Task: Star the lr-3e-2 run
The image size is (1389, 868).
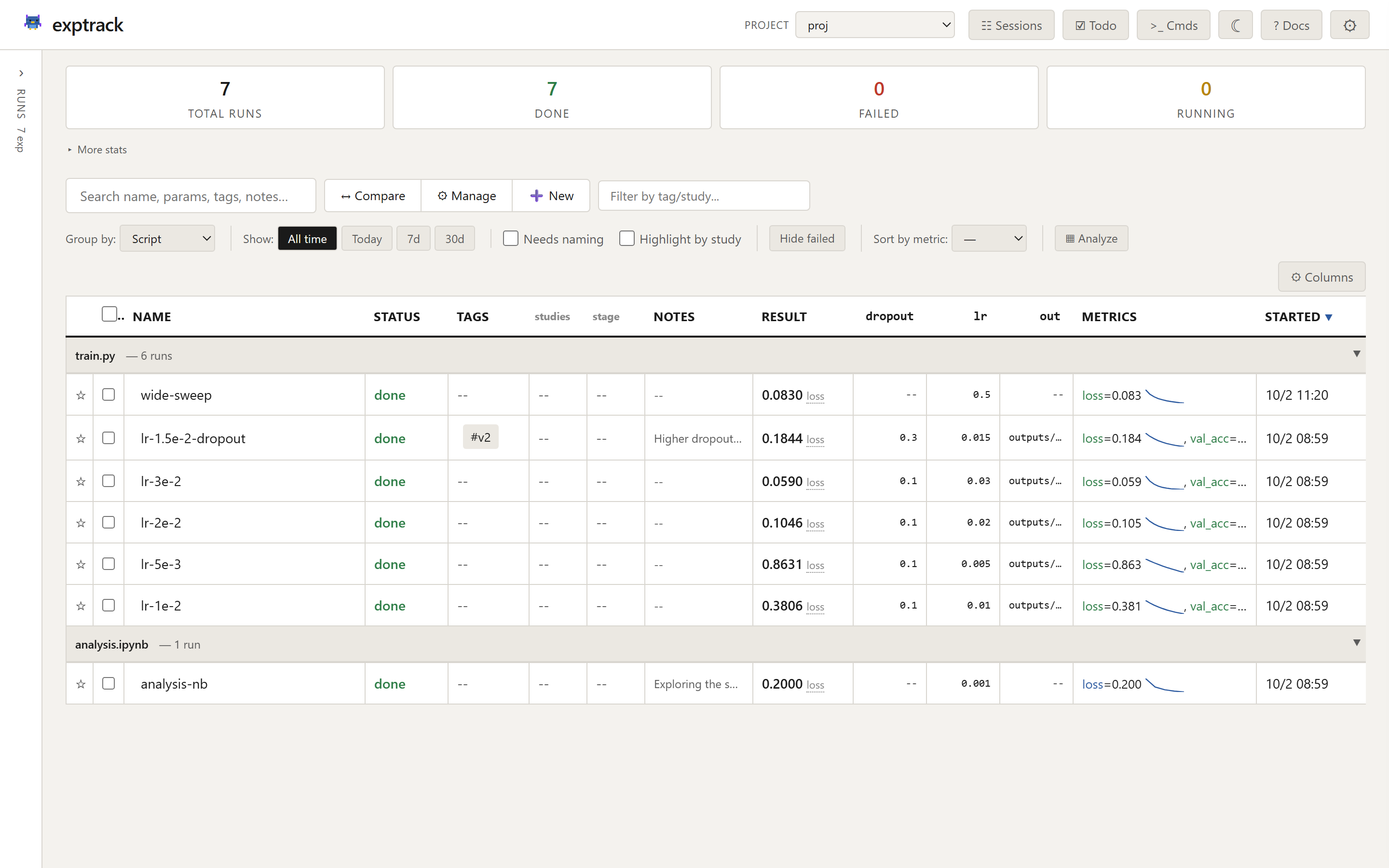Action: [x=81, y=481]
